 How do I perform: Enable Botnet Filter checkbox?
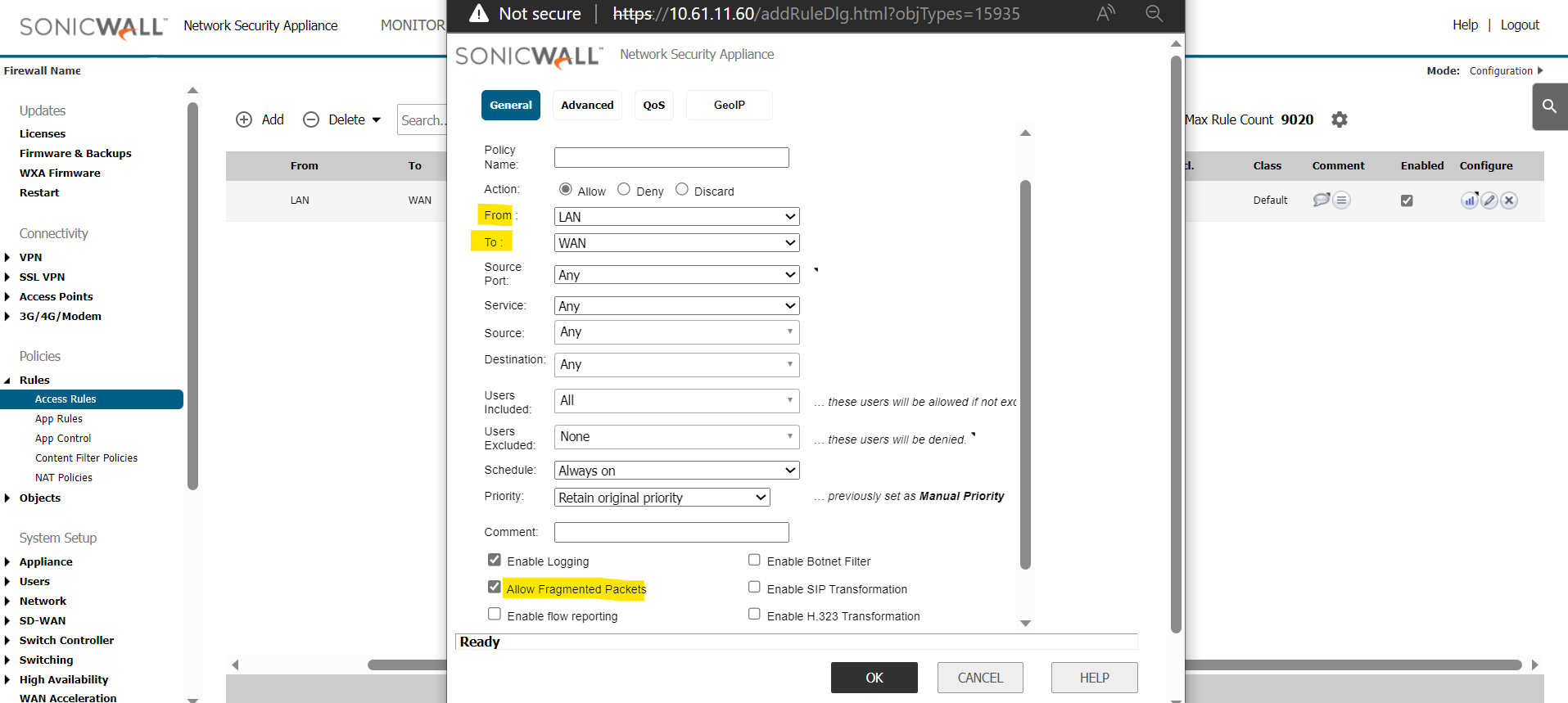pyautogui.click(x=754, y=560)
